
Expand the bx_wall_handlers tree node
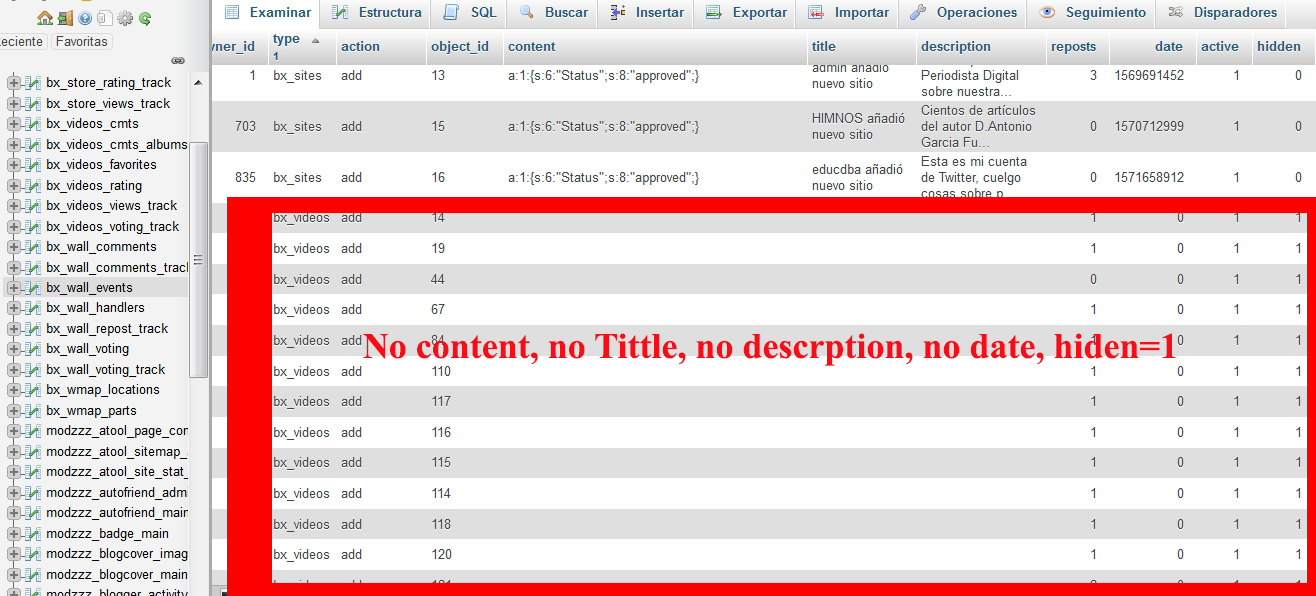tap(14, 308)
